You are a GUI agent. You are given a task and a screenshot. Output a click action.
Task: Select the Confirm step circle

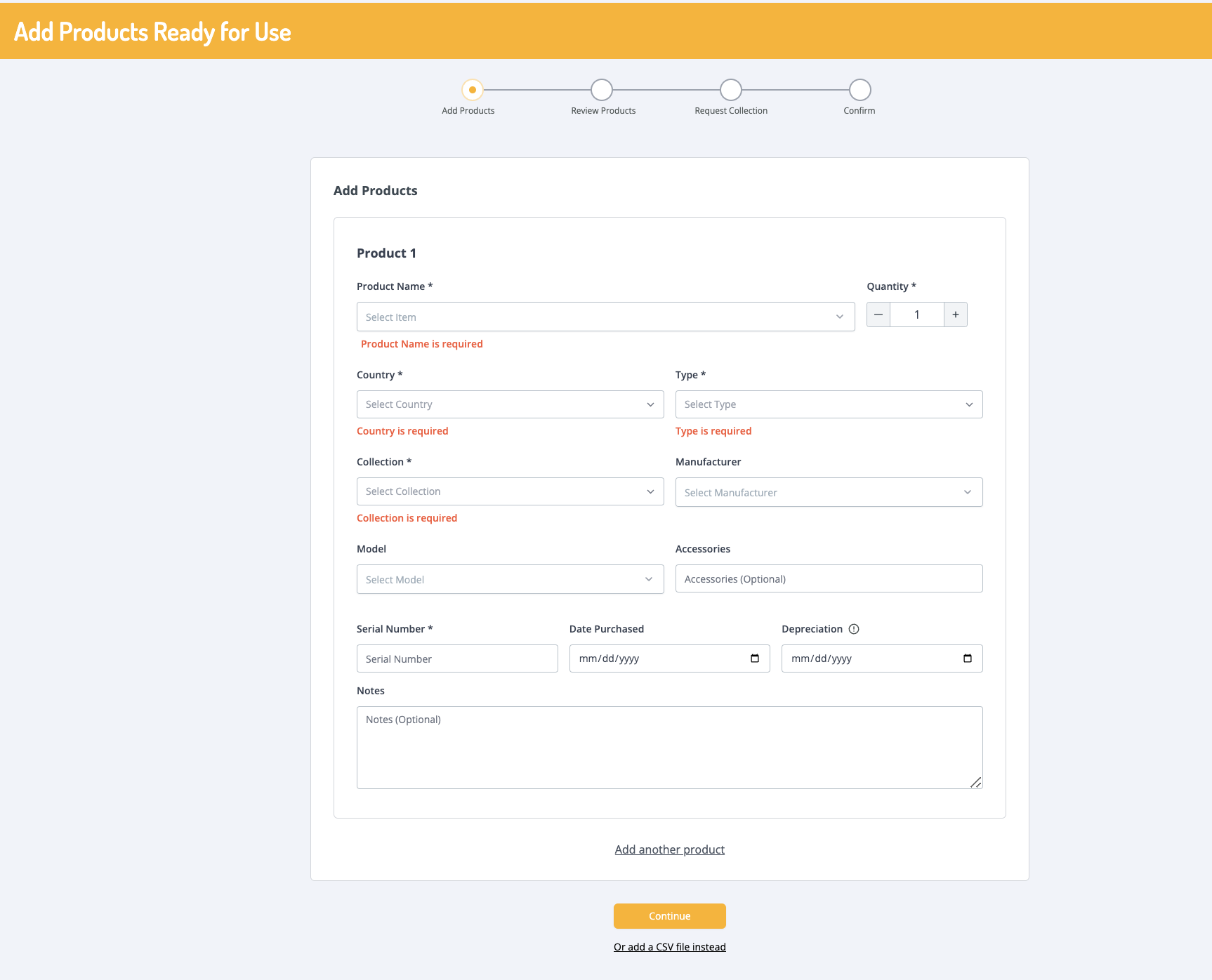[860, 90]
